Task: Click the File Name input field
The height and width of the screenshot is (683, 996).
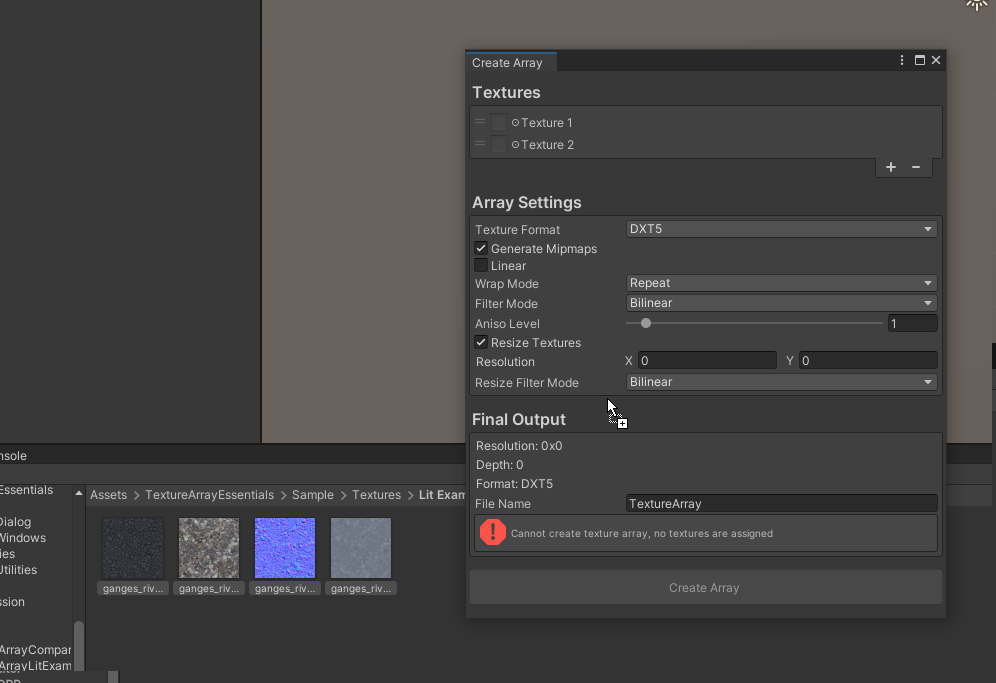Action: tap(781, 504)
